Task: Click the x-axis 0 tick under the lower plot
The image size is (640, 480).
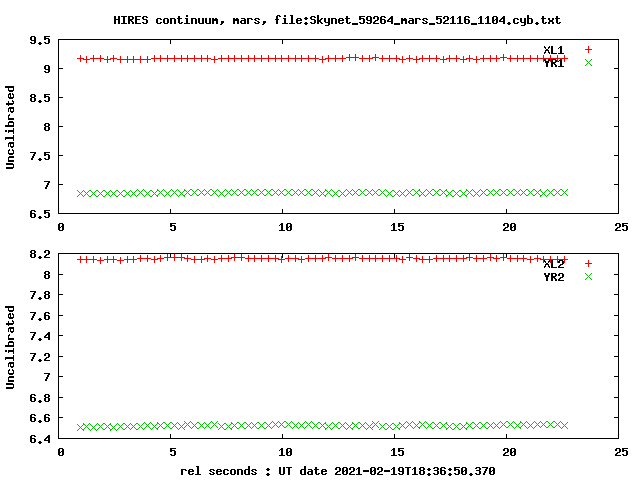Action: coord(61,452)
